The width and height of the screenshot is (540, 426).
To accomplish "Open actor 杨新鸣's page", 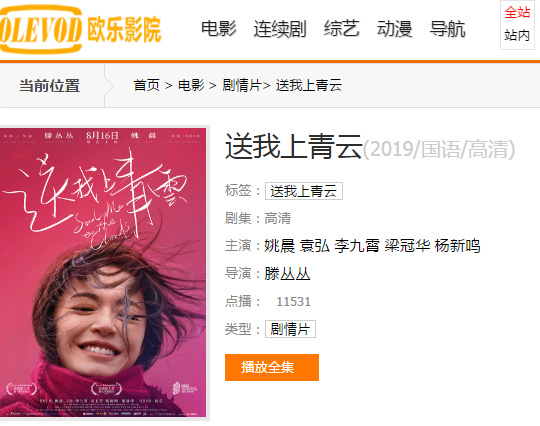I will 457,246.
